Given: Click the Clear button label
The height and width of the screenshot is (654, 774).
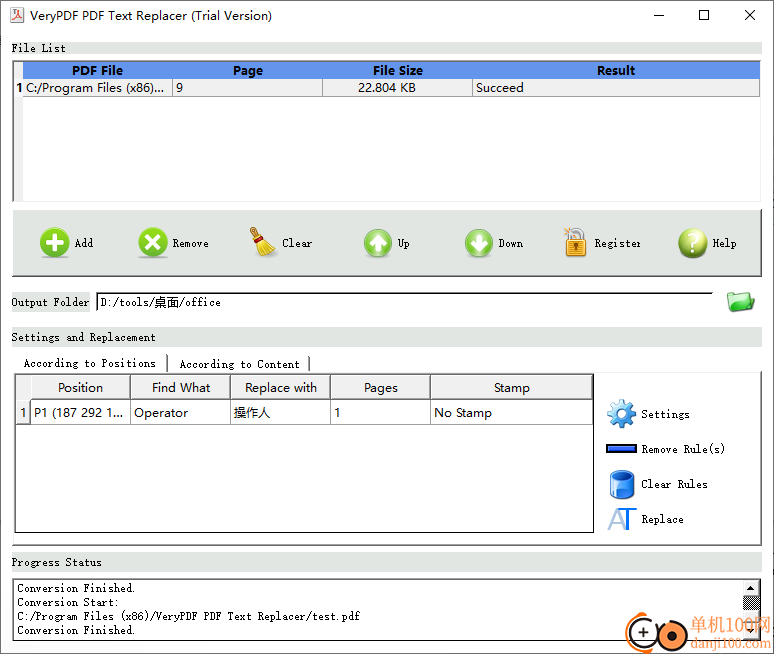Looking at the screenshot, I should coord(297,243).
